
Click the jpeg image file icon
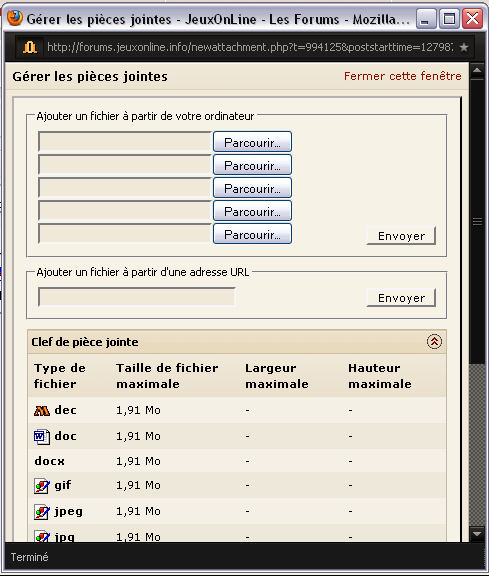click(x=42, y=512)
